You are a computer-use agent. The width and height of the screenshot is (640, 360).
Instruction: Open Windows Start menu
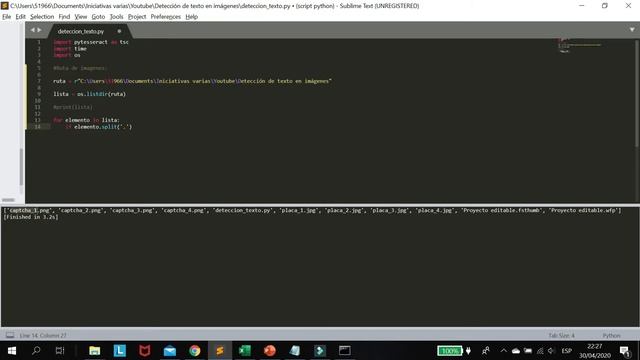(12, 351)
